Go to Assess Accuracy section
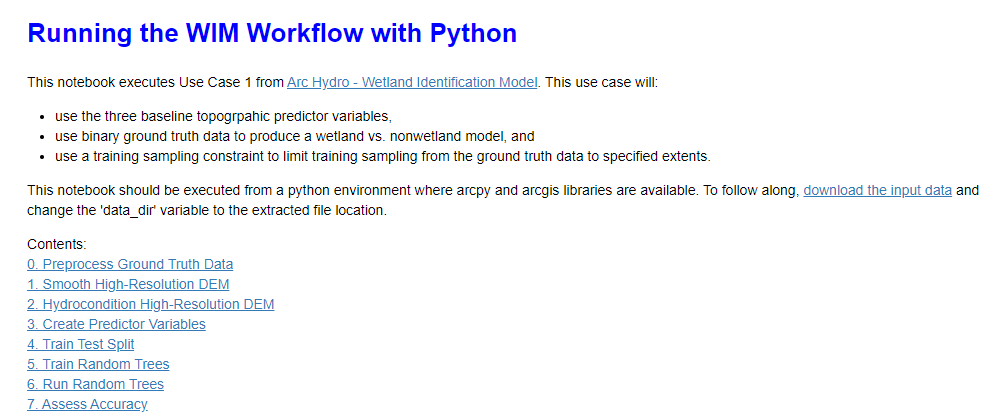The height and width of the screenshot is (418, 996). (x=87, y=404)
